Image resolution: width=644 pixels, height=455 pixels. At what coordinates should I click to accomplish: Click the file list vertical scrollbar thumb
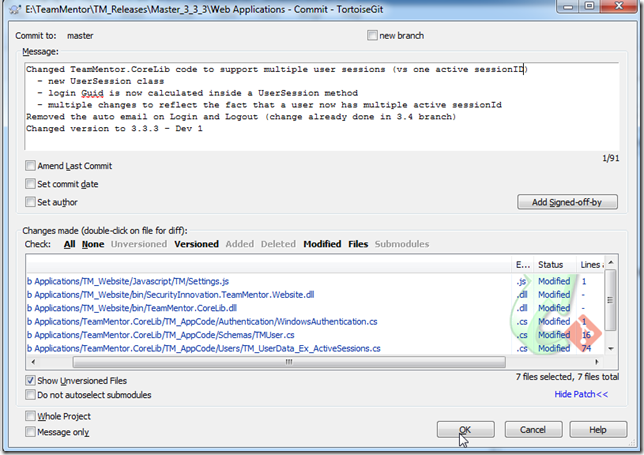click(x=611, y=300)
